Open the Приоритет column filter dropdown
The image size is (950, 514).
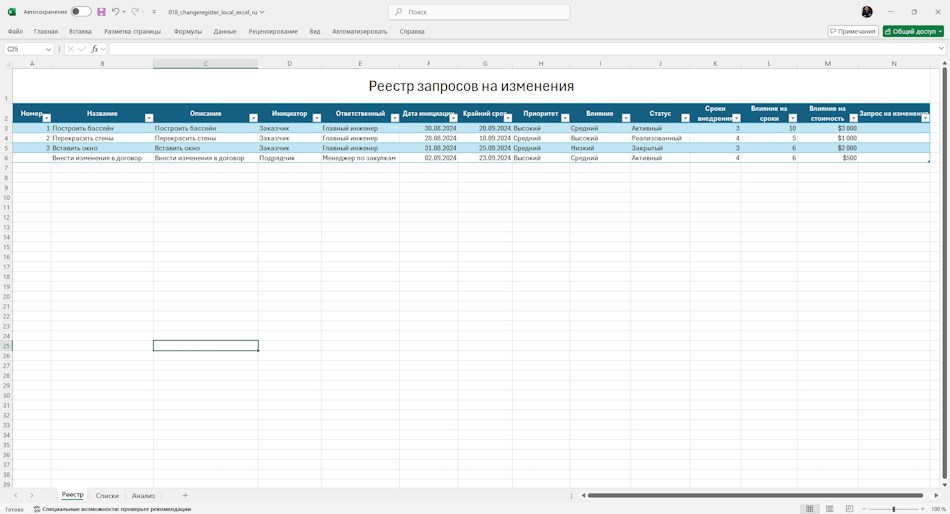click(x=565, y=118)
